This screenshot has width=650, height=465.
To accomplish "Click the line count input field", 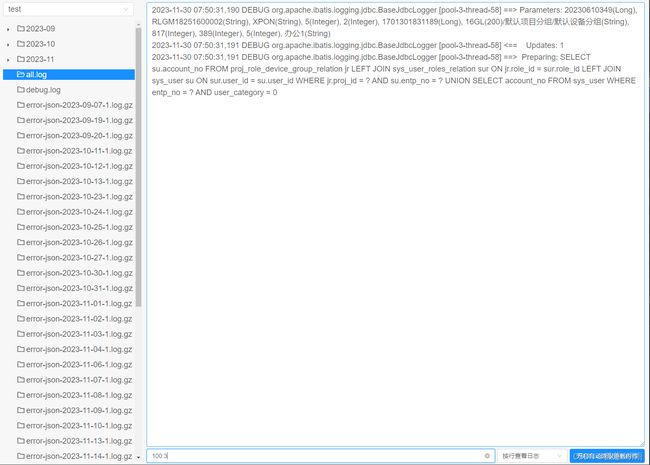I will pos(320,456).
